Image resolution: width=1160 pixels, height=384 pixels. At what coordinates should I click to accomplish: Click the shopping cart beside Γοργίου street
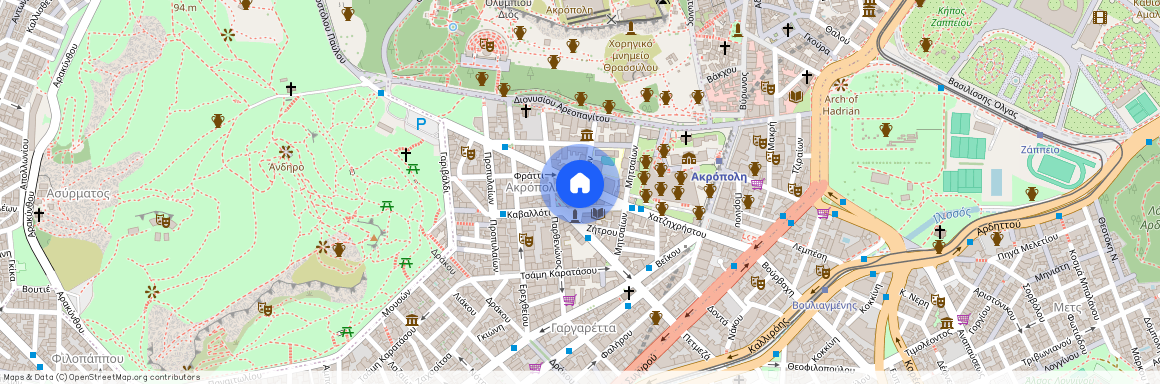(963, 320)
